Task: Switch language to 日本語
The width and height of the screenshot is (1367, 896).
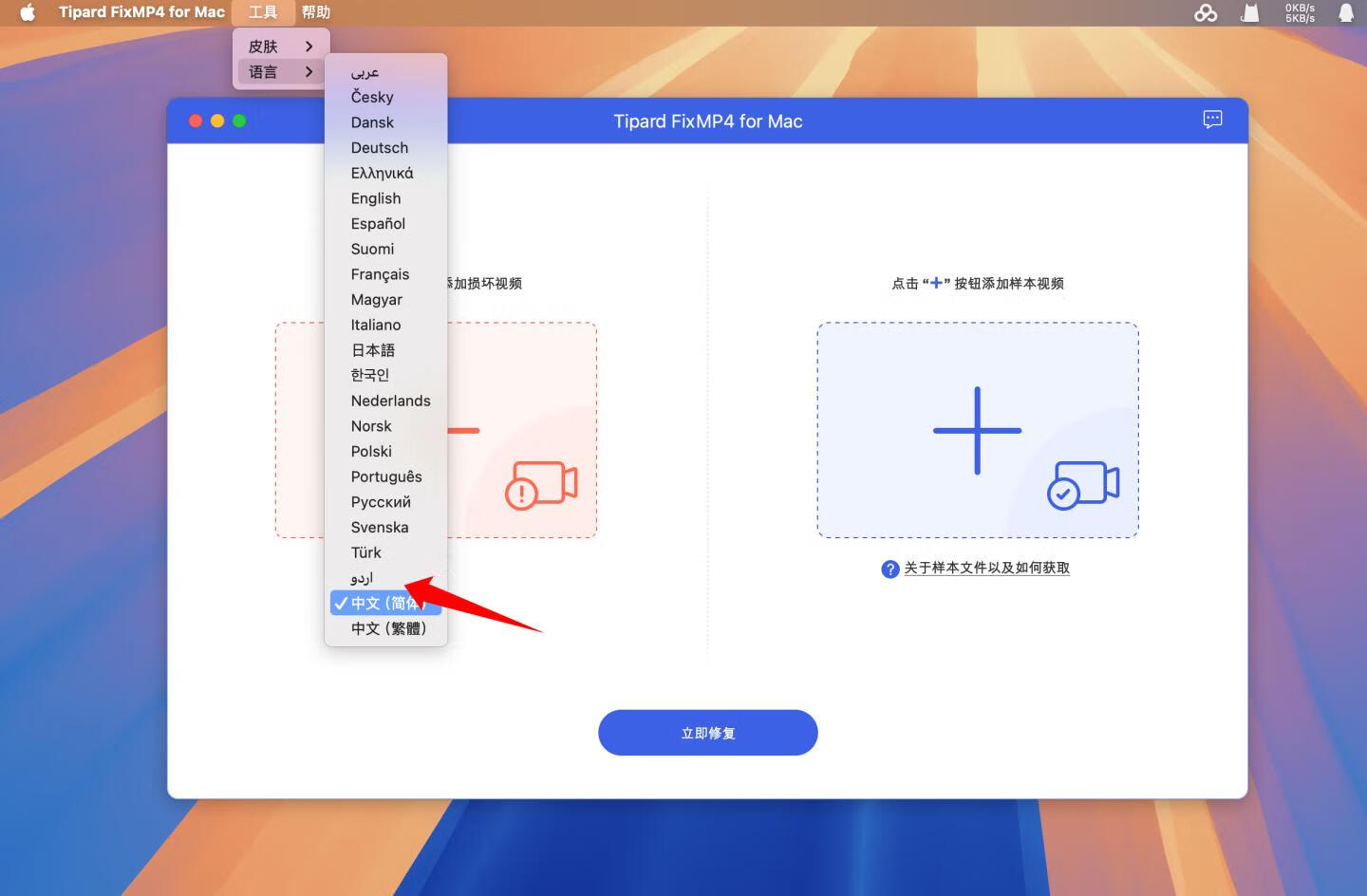Action: 385,350
